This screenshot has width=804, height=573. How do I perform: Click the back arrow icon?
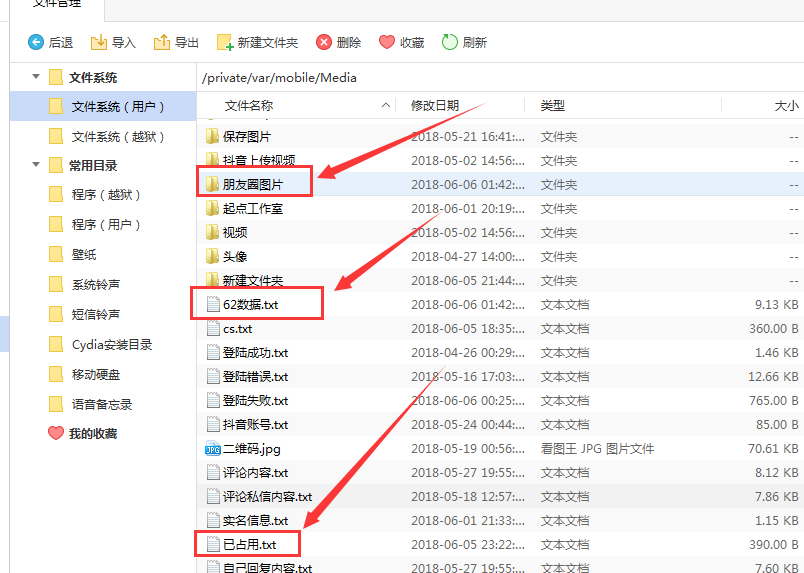[36, 42]
